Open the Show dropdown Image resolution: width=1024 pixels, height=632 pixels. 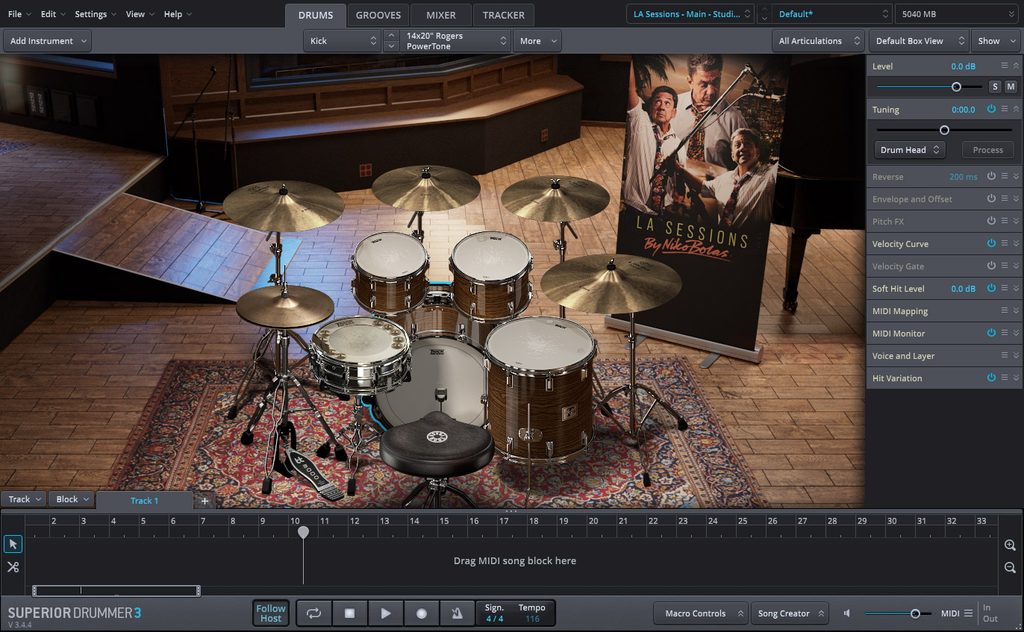pos(996,40)
